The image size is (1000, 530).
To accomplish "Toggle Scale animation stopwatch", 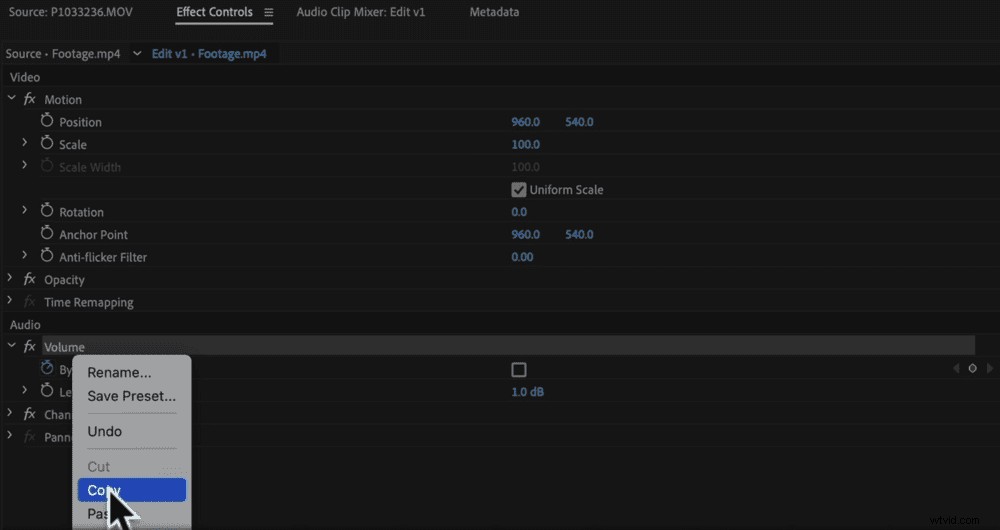I will 47,144.
